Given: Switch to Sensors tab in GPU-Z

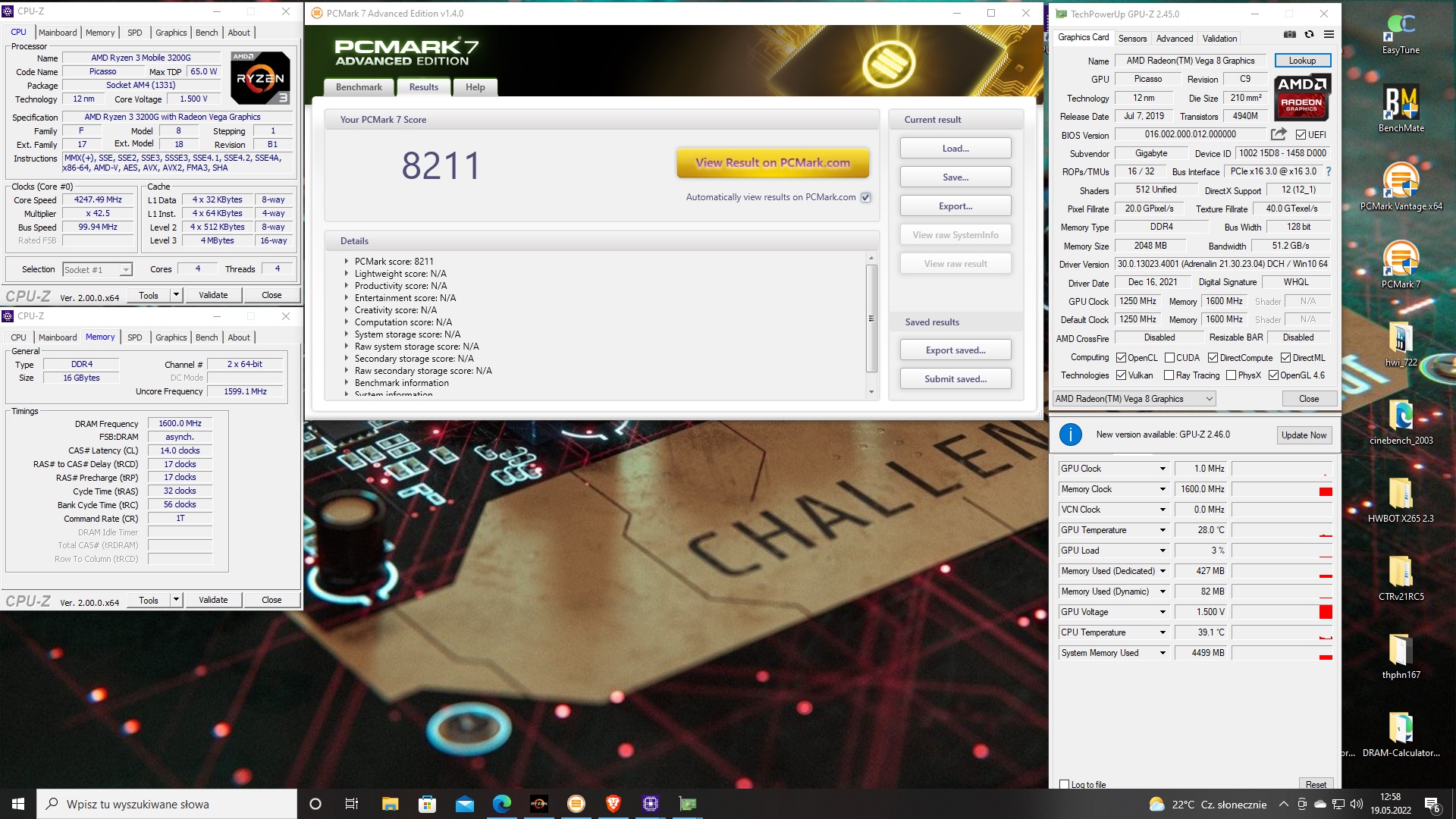Looking at the screenshot, I should 1132,39.
